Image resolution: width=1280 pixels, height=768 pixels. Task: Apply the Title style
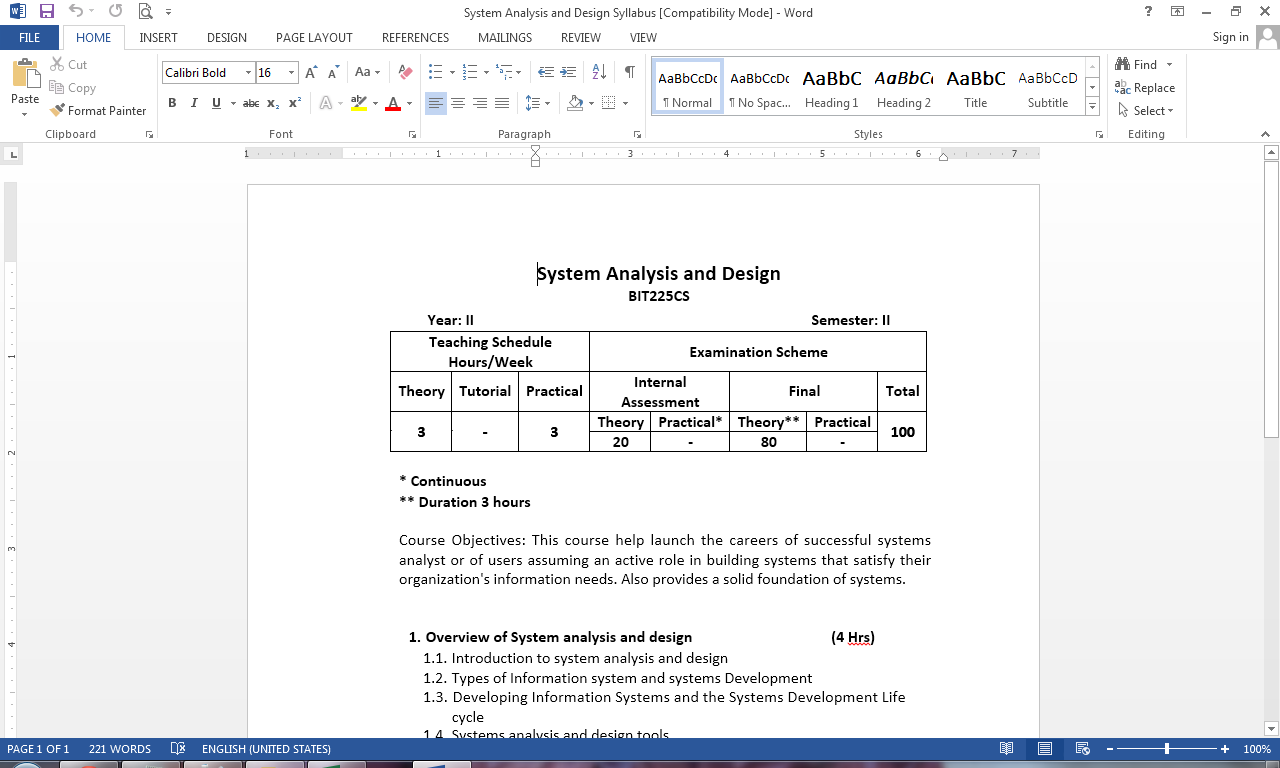(975, 88)
